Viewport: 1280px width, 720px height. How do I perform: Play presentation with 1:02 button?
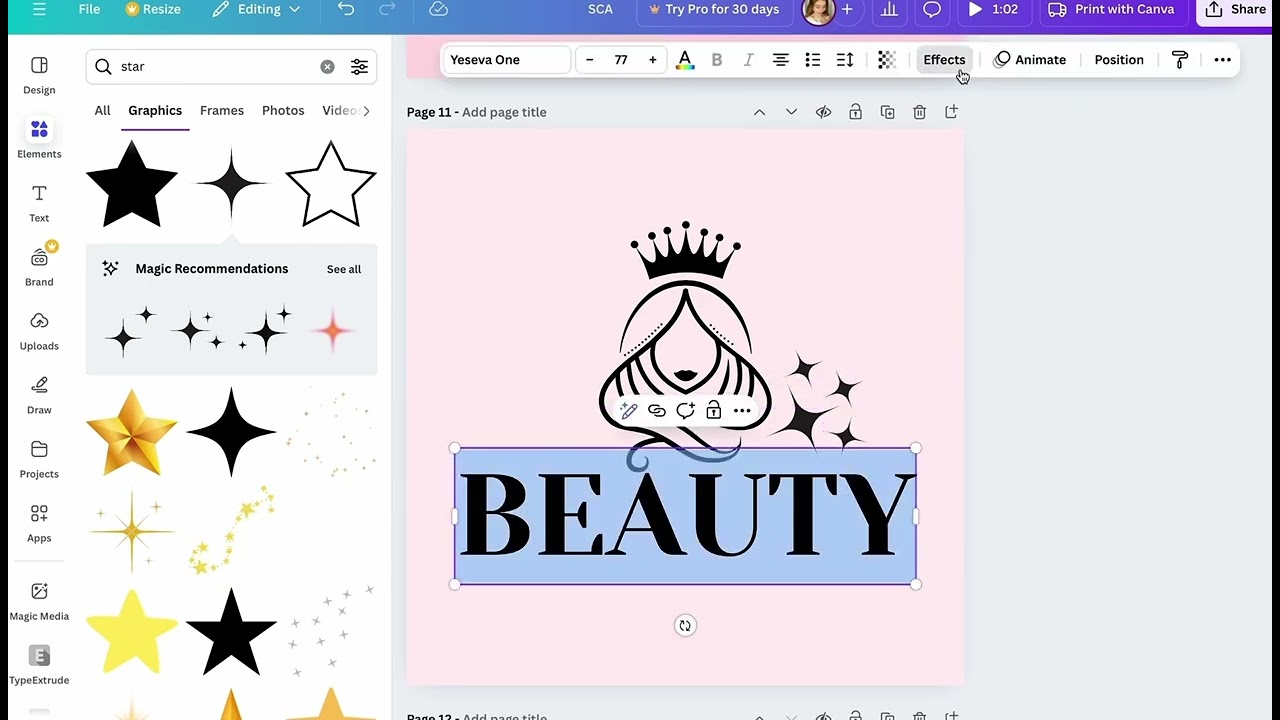992,10
